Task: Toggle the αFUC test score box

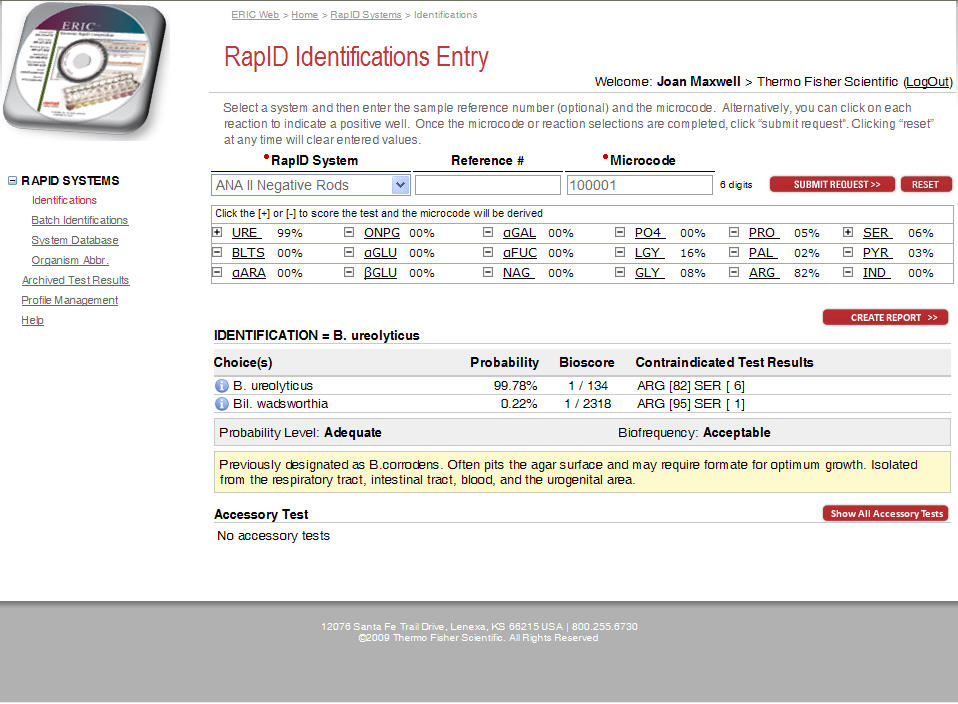Action: [x=488, y=252]
